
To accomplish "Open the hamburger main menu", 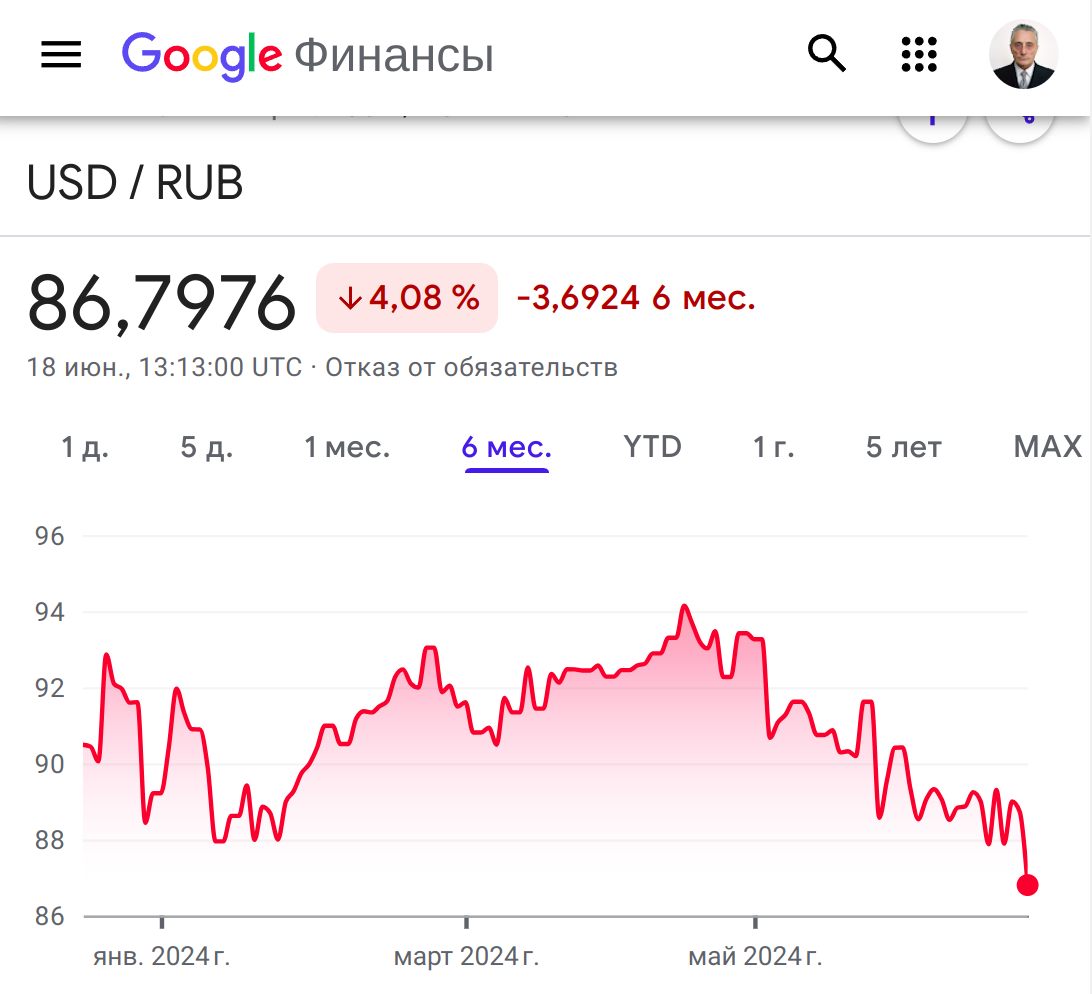I will (x=61, y=54).
